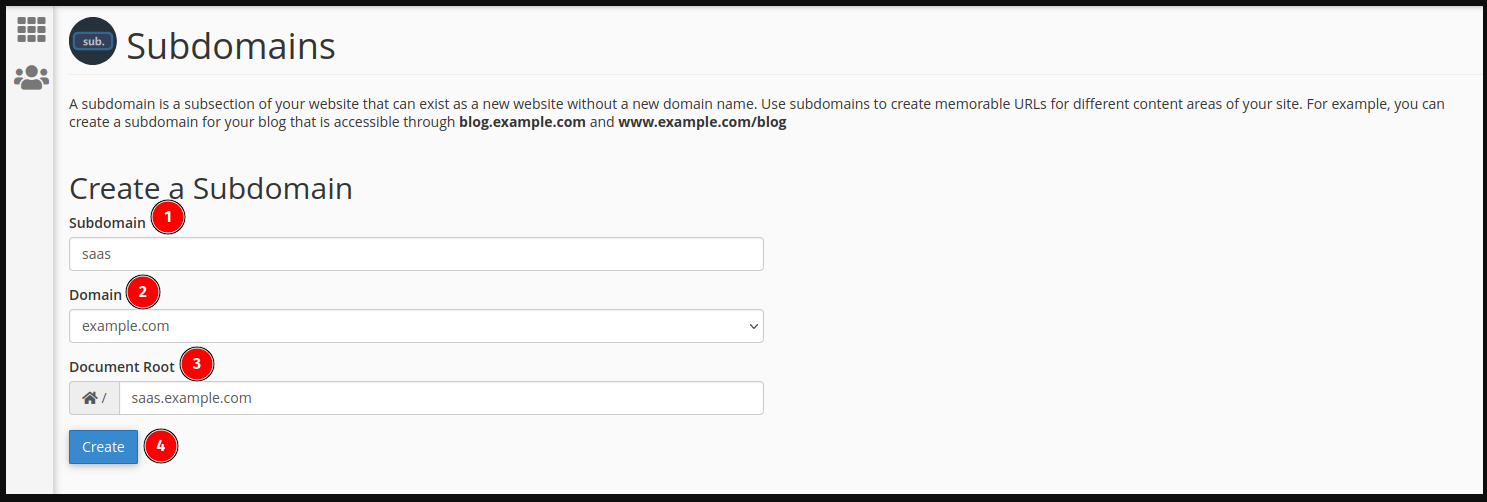The image size is (1487, 502).
Task: Click red marker number 1 beside Subdomain
Action: click(168, 217)
